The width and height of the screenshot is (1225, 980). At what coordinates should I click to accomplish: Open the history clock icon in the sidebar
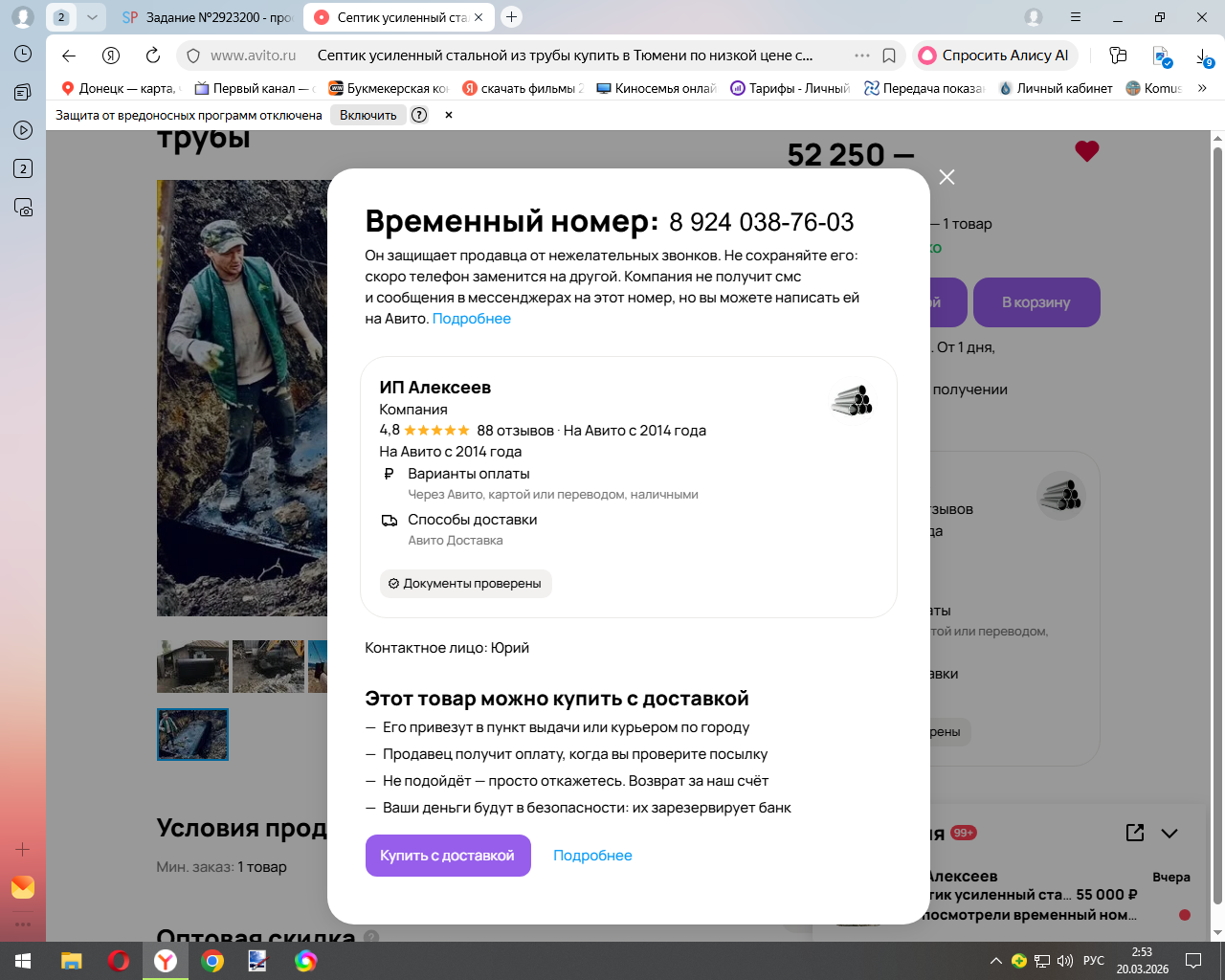(23, 55)
